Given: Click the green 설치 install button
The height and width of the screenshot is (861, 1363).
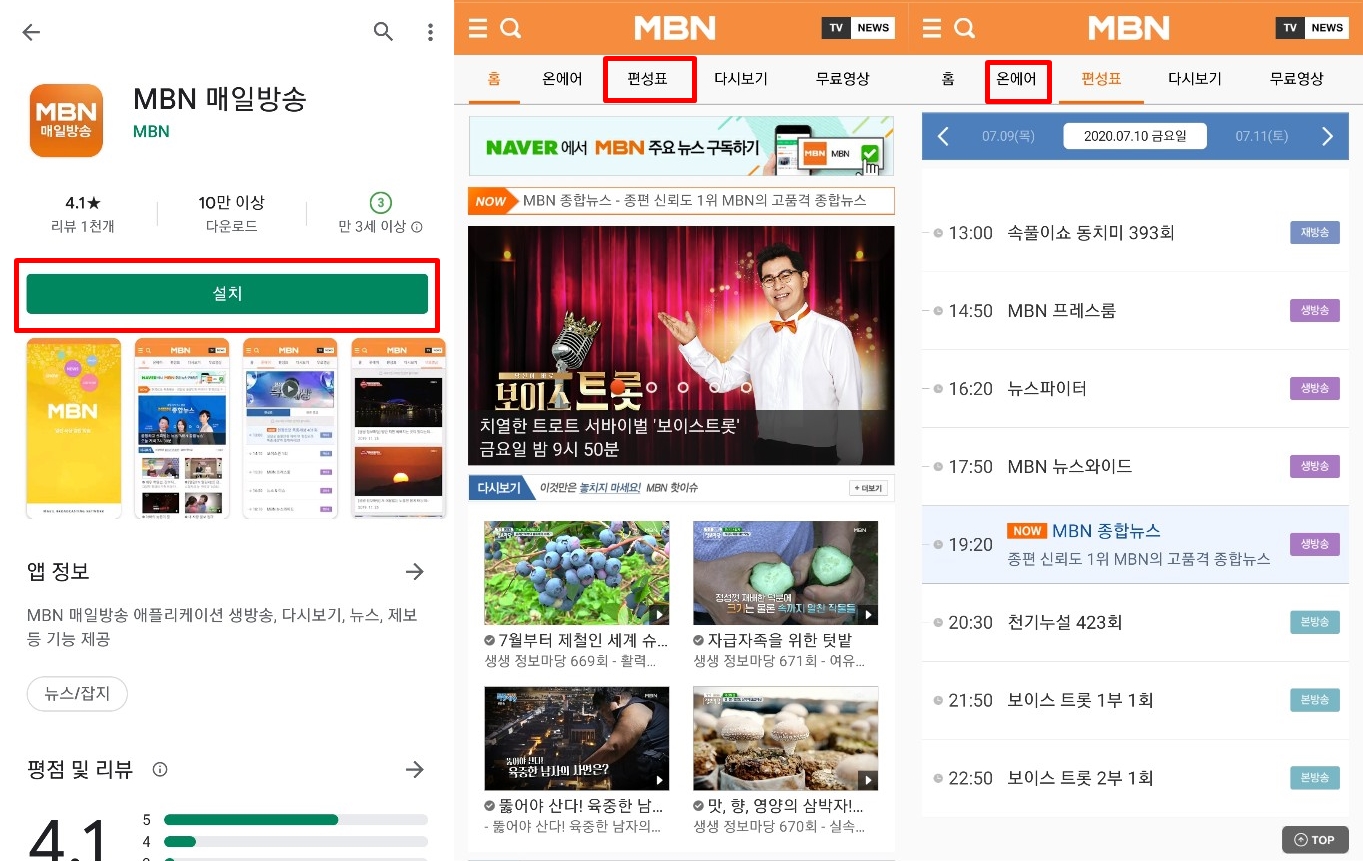Looking at the screenshot, I should [227, 294].
